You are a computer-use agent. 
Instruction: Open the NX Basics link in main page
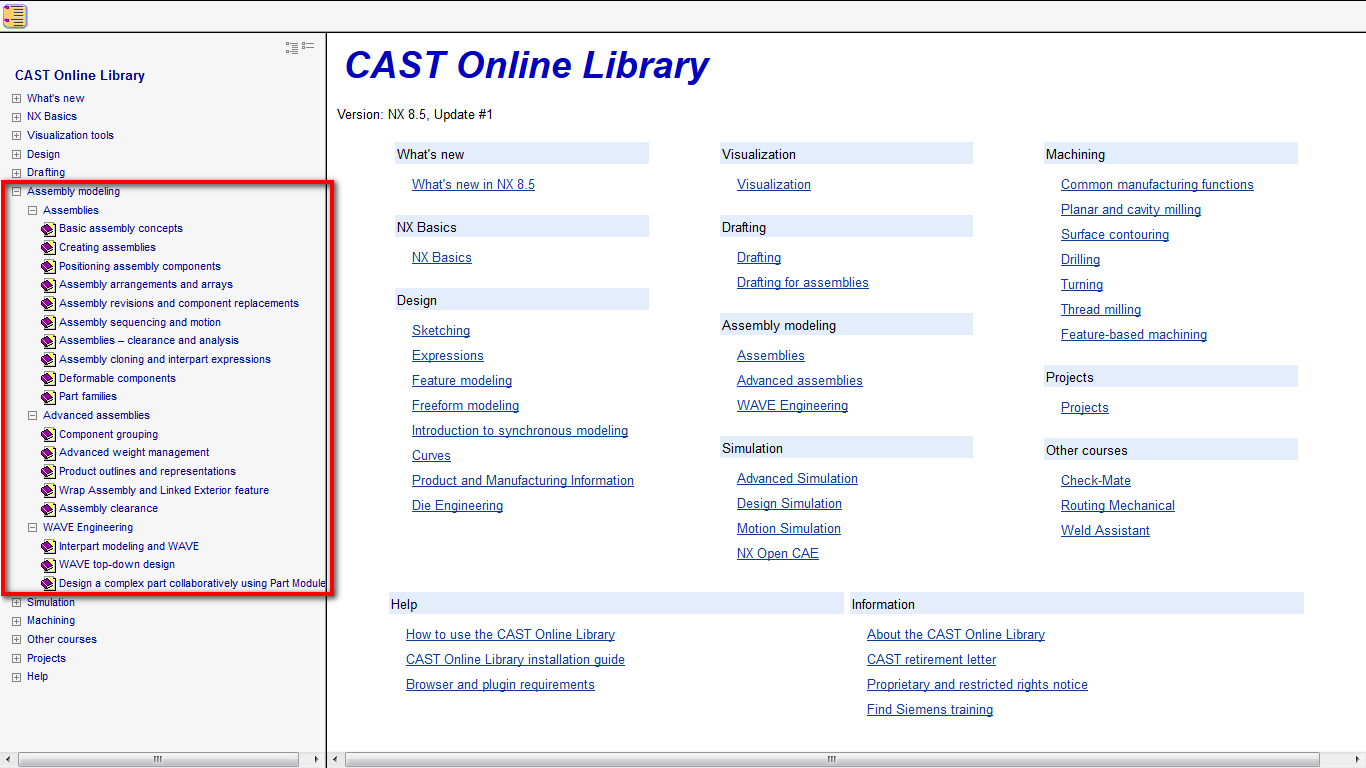click(x=442, y=258)
